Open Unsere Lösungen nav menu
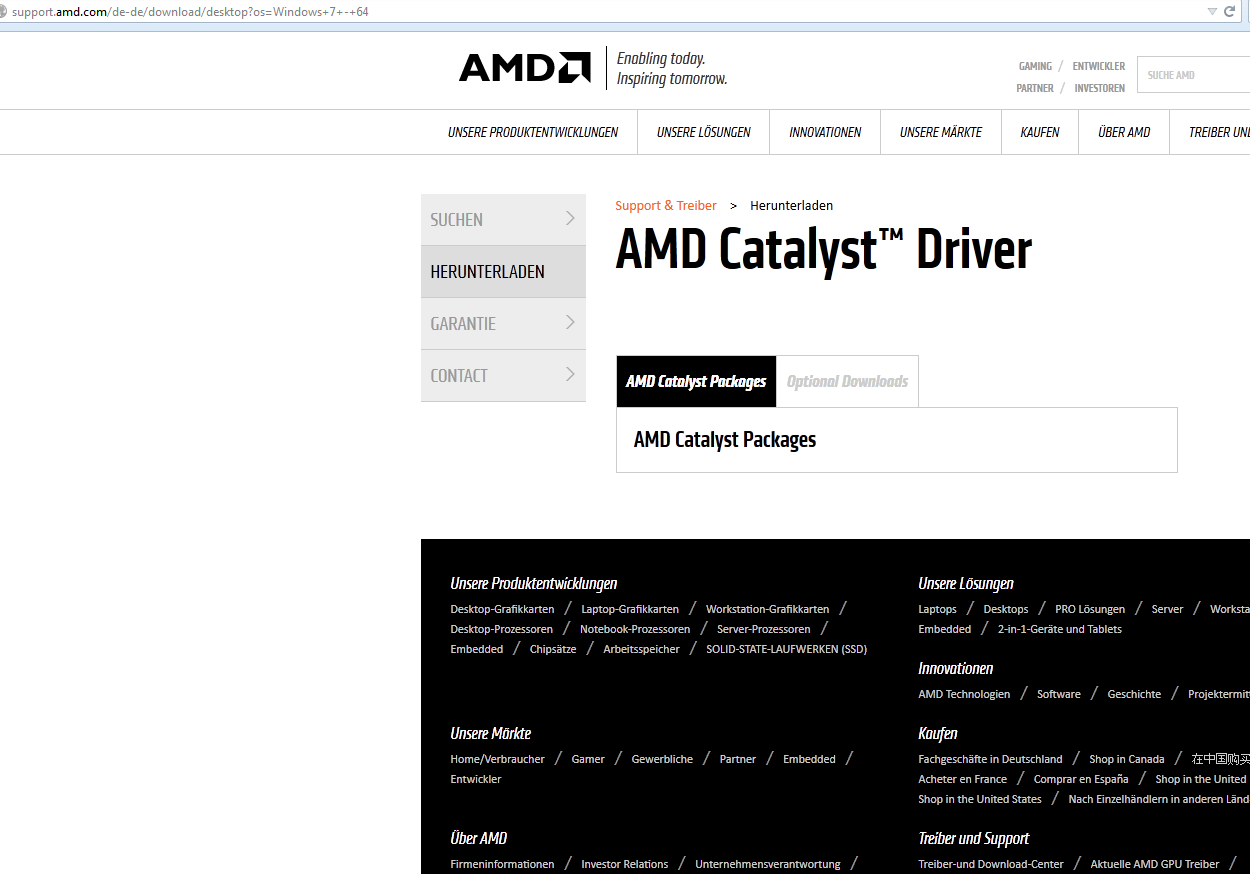 [704, 132]
